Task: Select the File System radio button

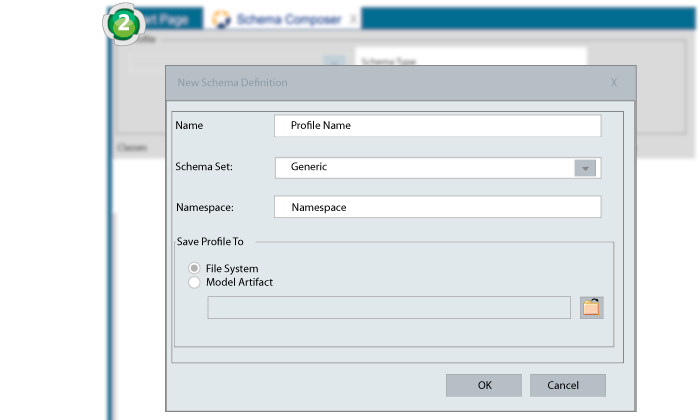Action: coord(194,268)
